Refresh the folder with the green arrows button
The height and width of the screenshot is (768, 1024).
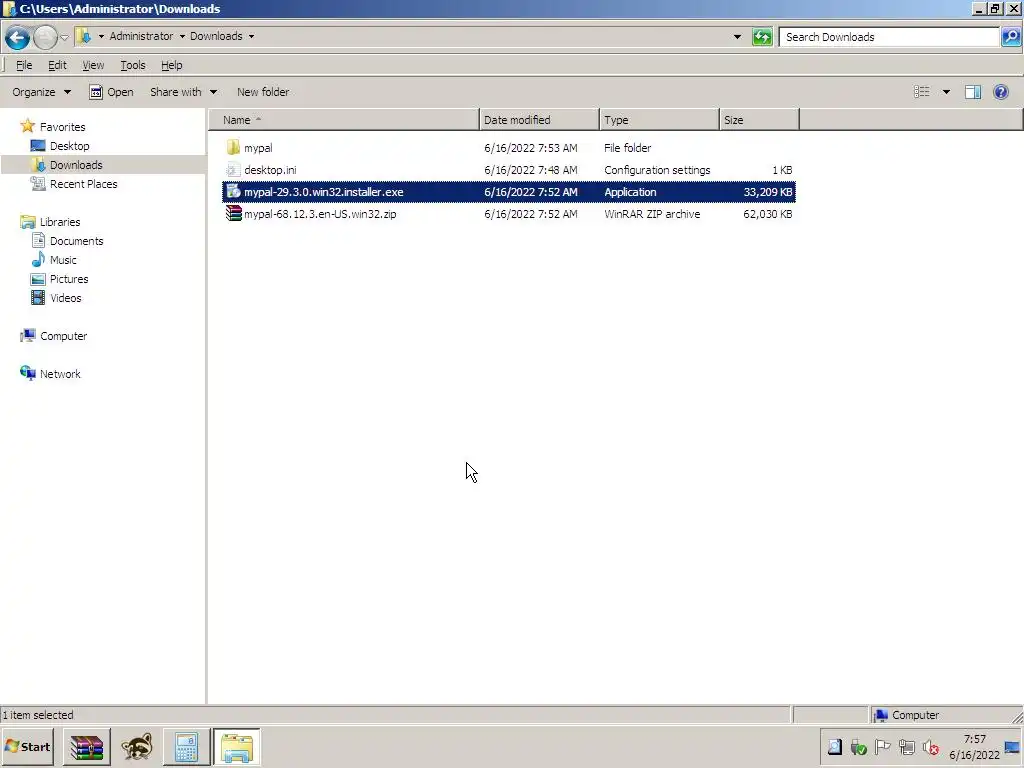pos(762,37)
